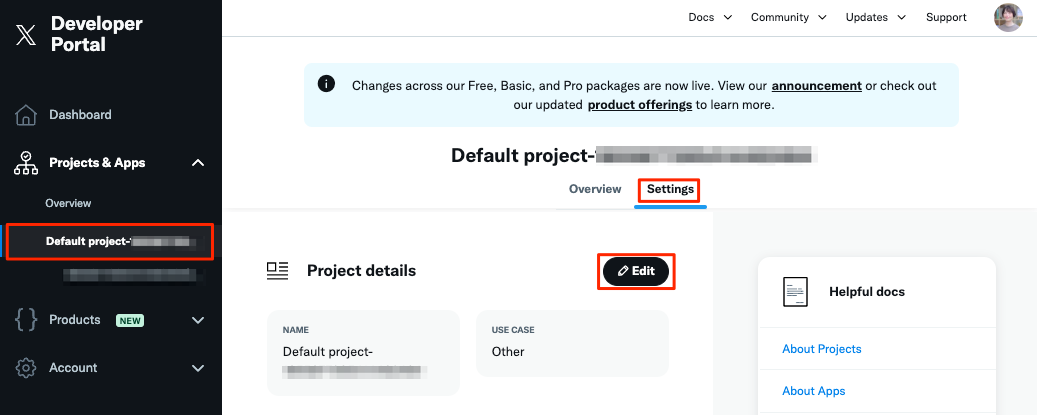Click the X logo icon
The width and height of the screenshot is (1037, 415).
point(26,35)
